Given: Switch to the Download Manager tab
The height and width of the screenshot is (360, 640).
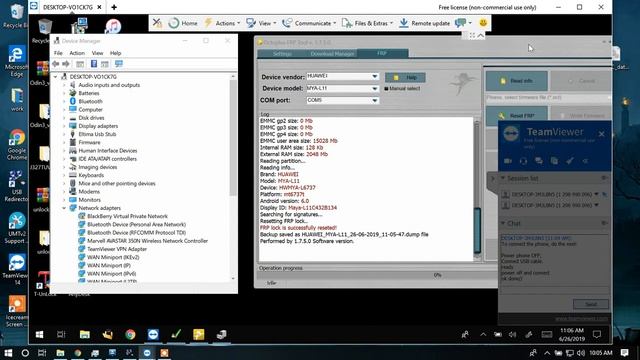Looking at the screenshot, I should coord(332,53).
